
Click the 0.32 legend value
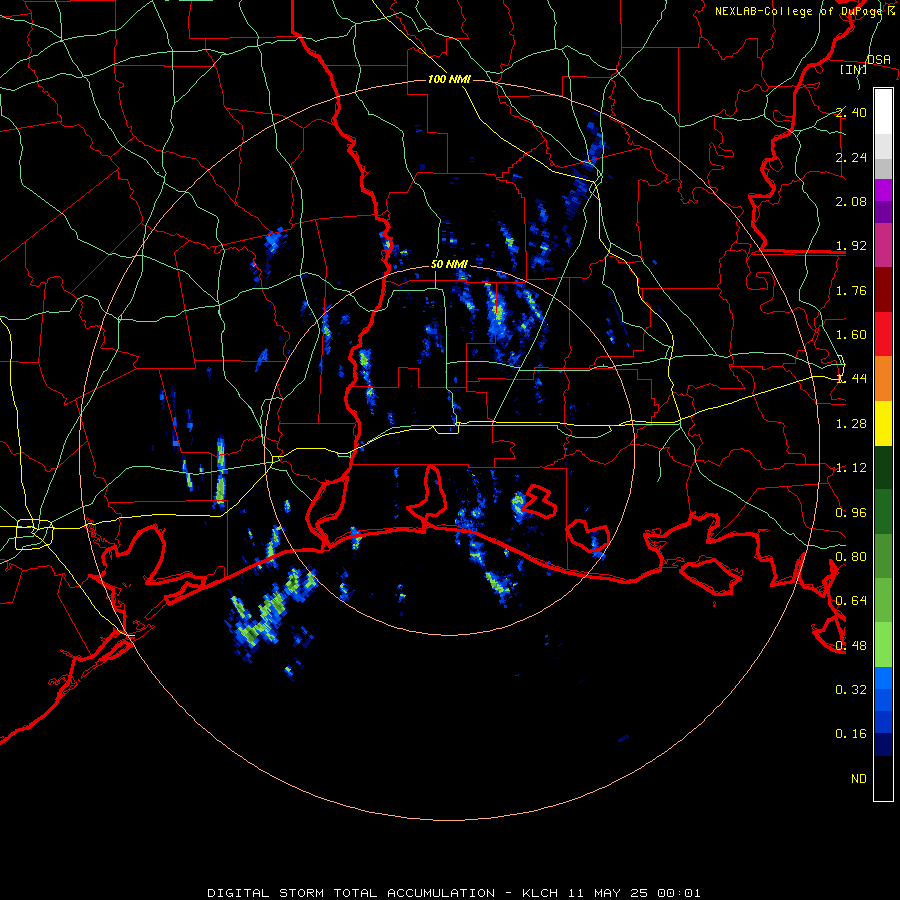pyautogui.click(x=851, y=690)
